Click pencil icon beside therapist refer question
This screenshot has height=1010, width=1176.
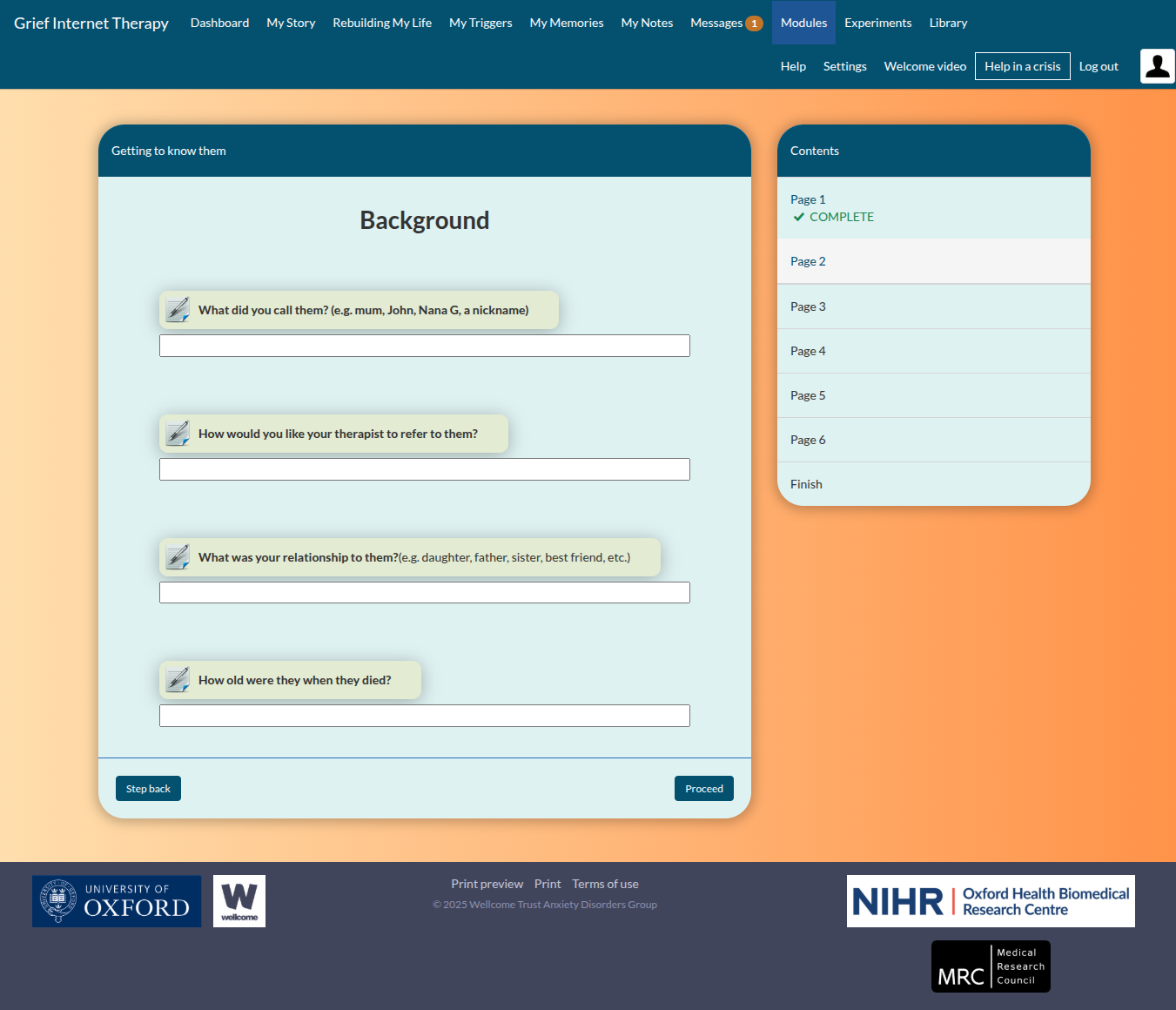click(178, 434)
